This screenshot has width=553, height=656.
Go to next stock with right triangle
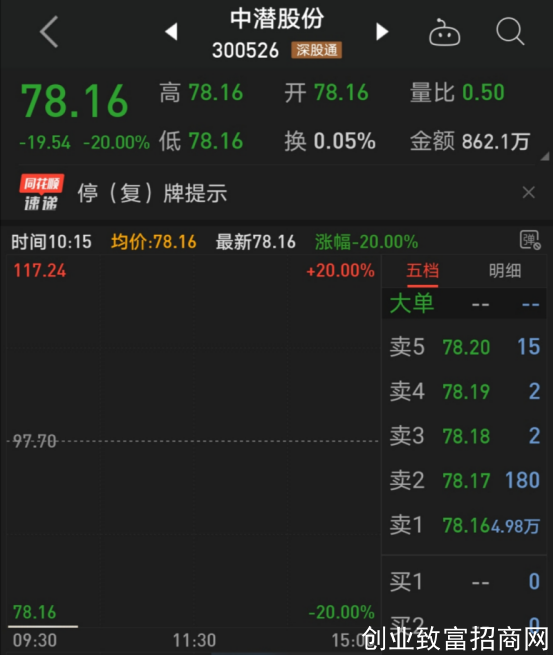(x=381, y=32)
